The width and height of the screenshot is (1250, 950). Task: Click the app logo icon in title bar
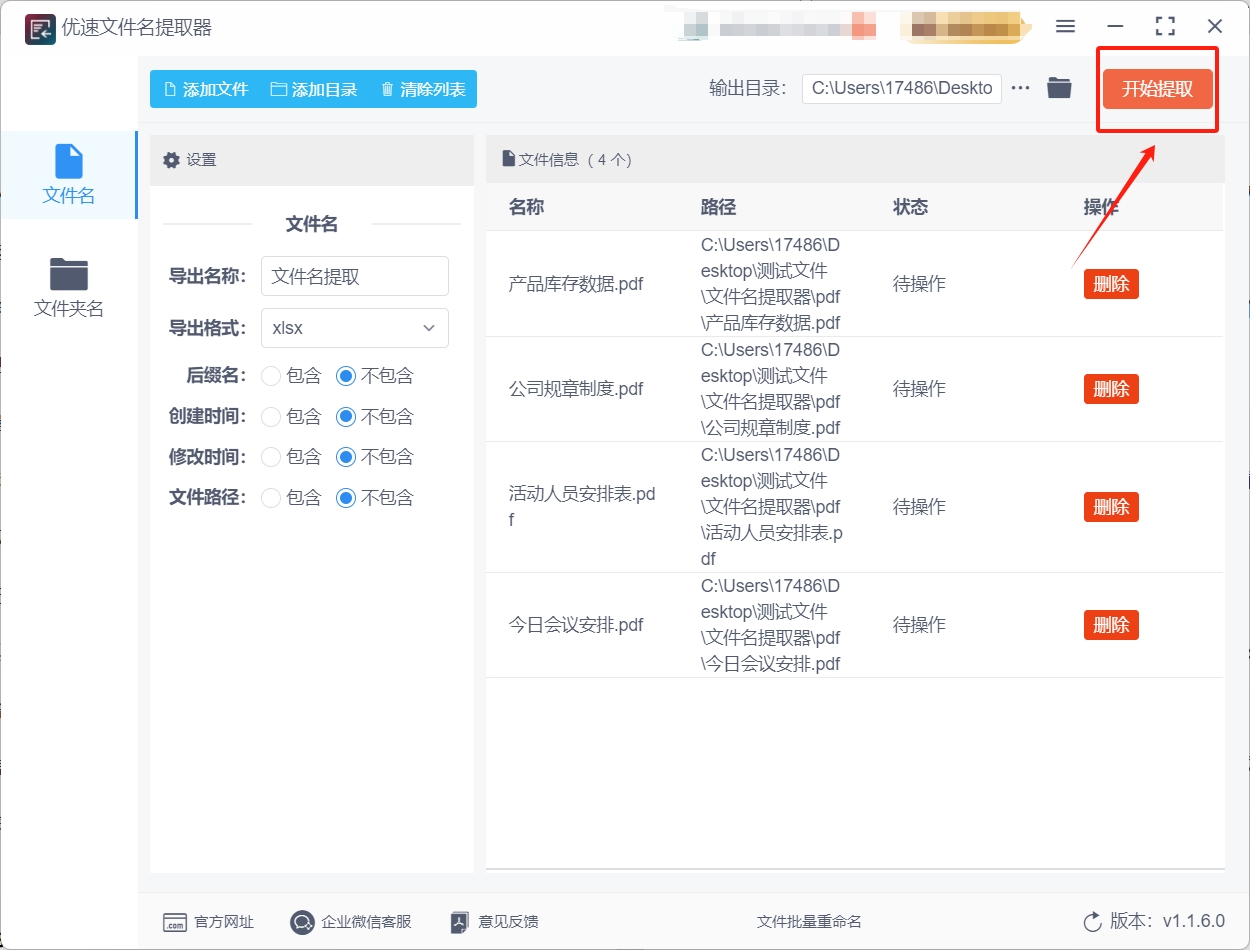(40, 28)
